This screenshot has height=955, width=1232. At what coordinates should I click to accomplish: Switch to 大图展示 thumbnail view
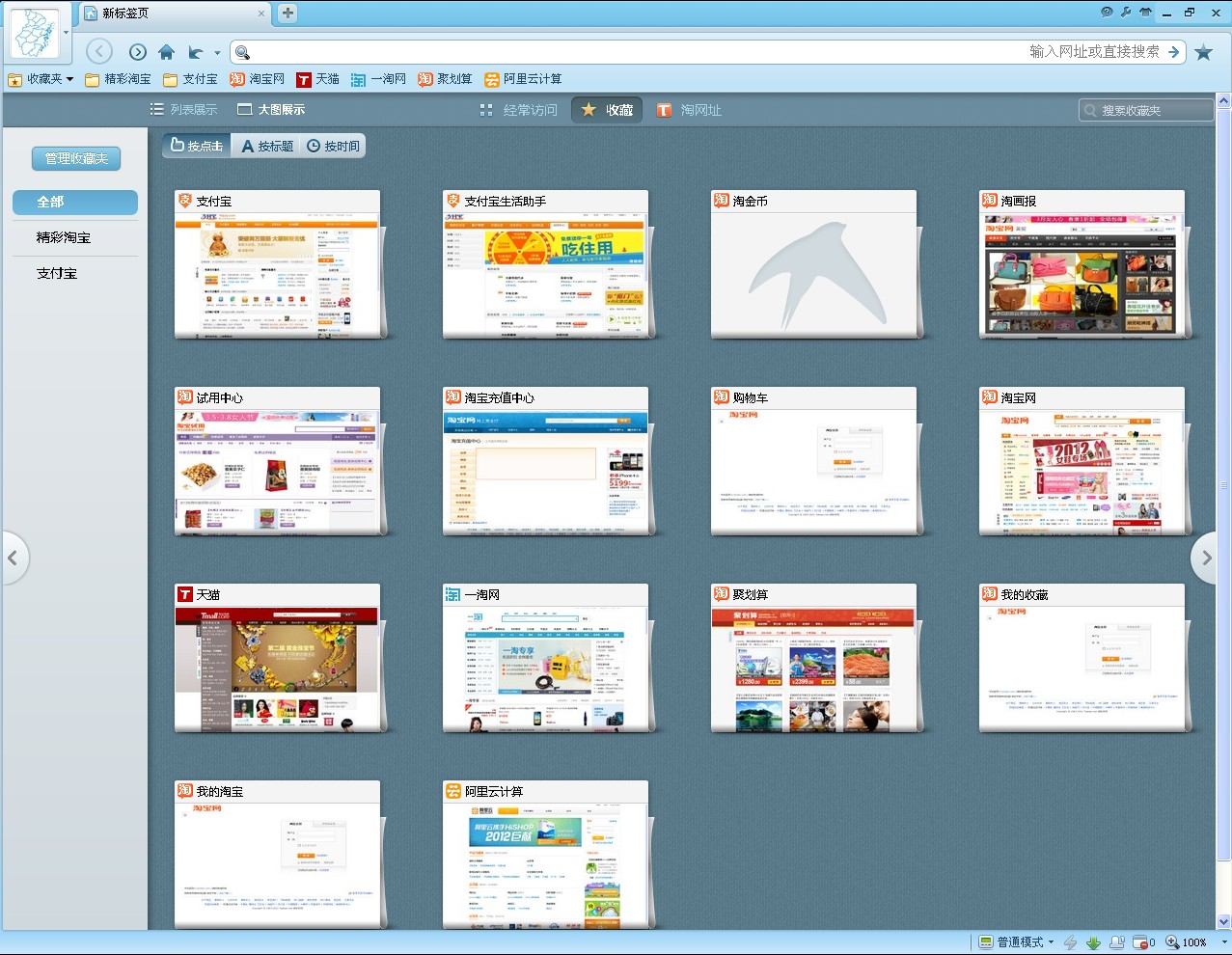click(271, 110)
